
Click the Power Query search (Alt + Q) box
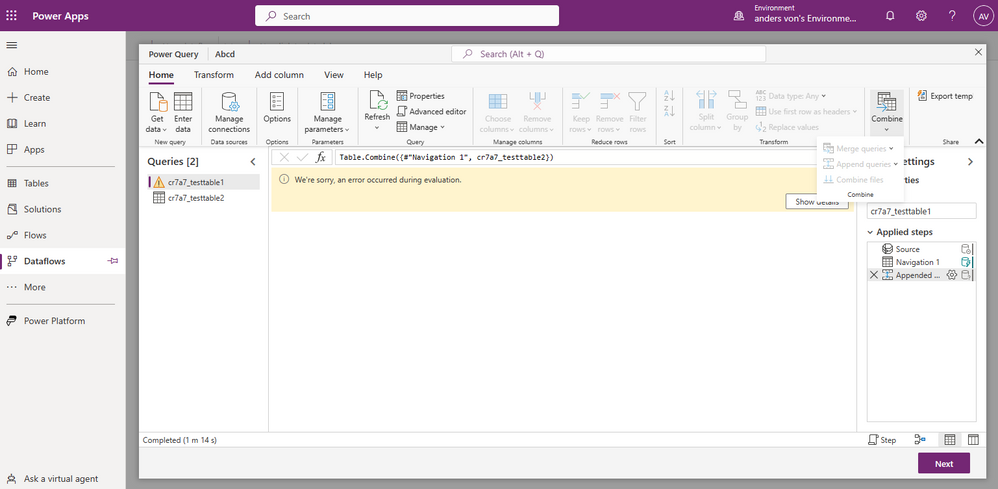point(608,54)
